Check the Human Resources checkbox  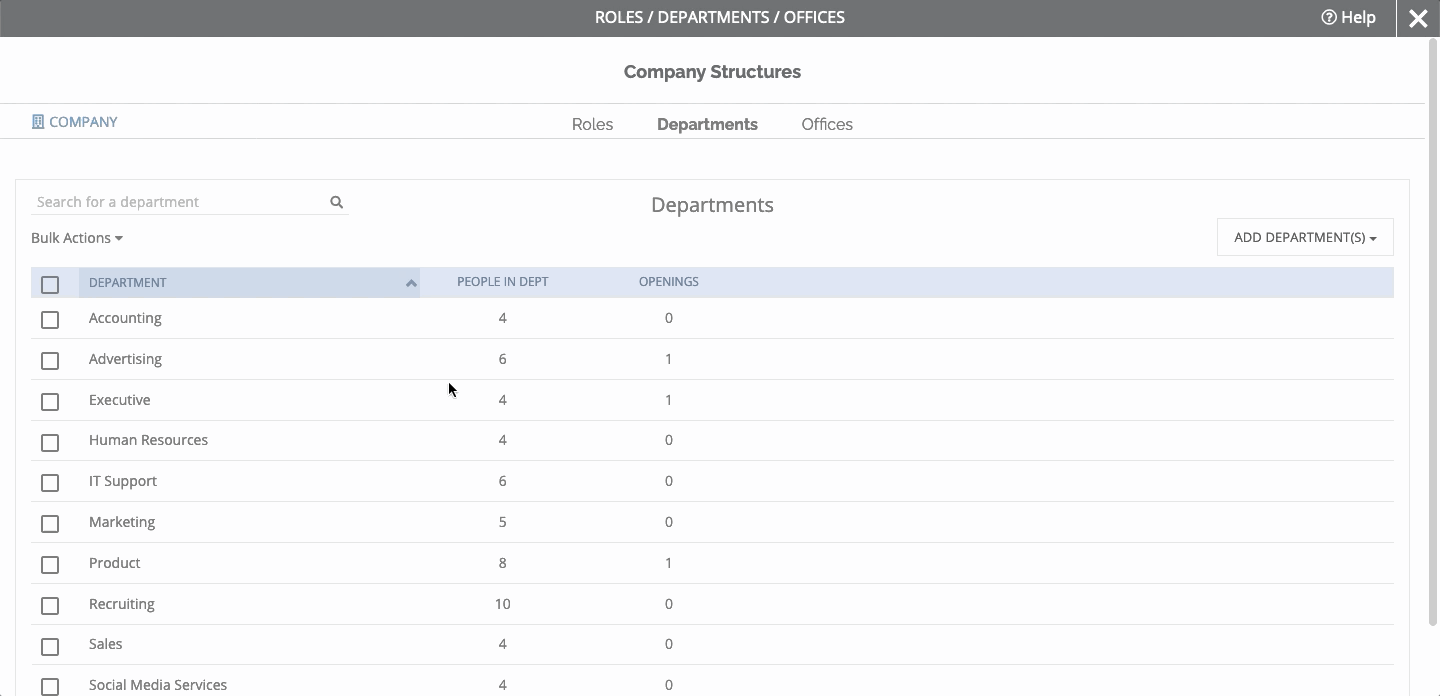[x=50, y=443]
